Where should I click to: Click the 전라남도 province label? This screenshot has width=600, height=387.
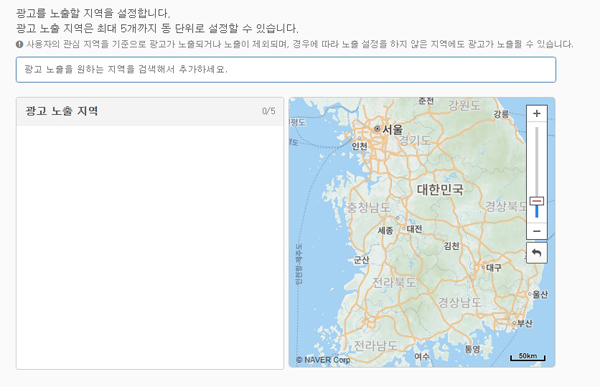pos(375,346)
